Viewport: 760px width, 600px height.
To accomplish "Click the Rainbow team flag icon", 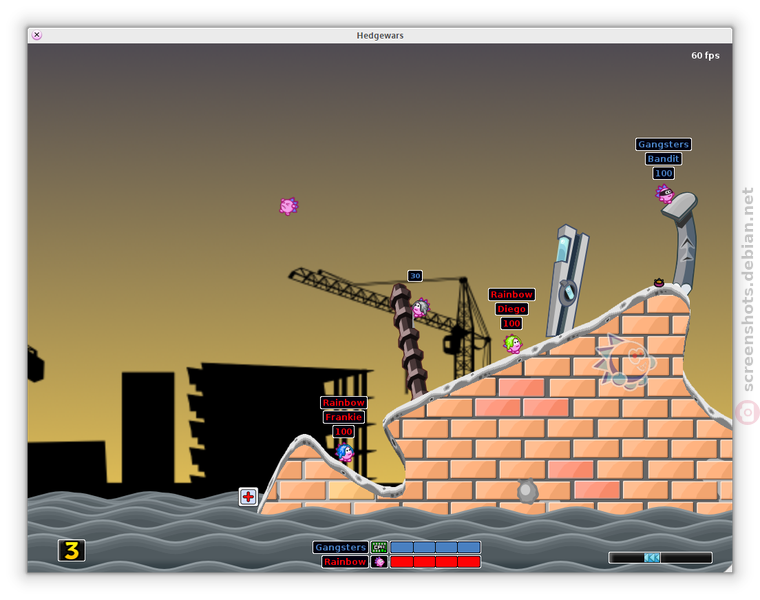I will (379, 562).
